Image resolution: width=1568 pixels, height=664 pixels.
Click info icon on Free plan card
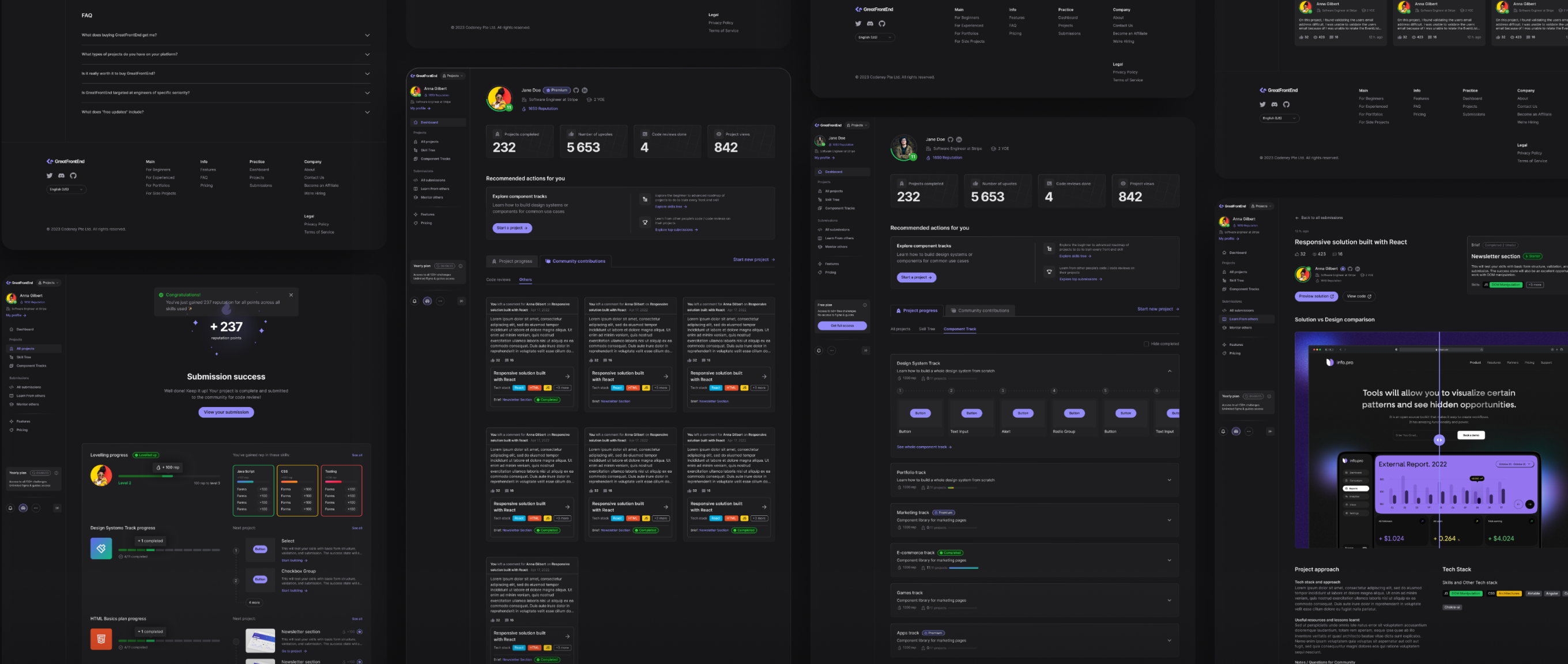[864, 305]
